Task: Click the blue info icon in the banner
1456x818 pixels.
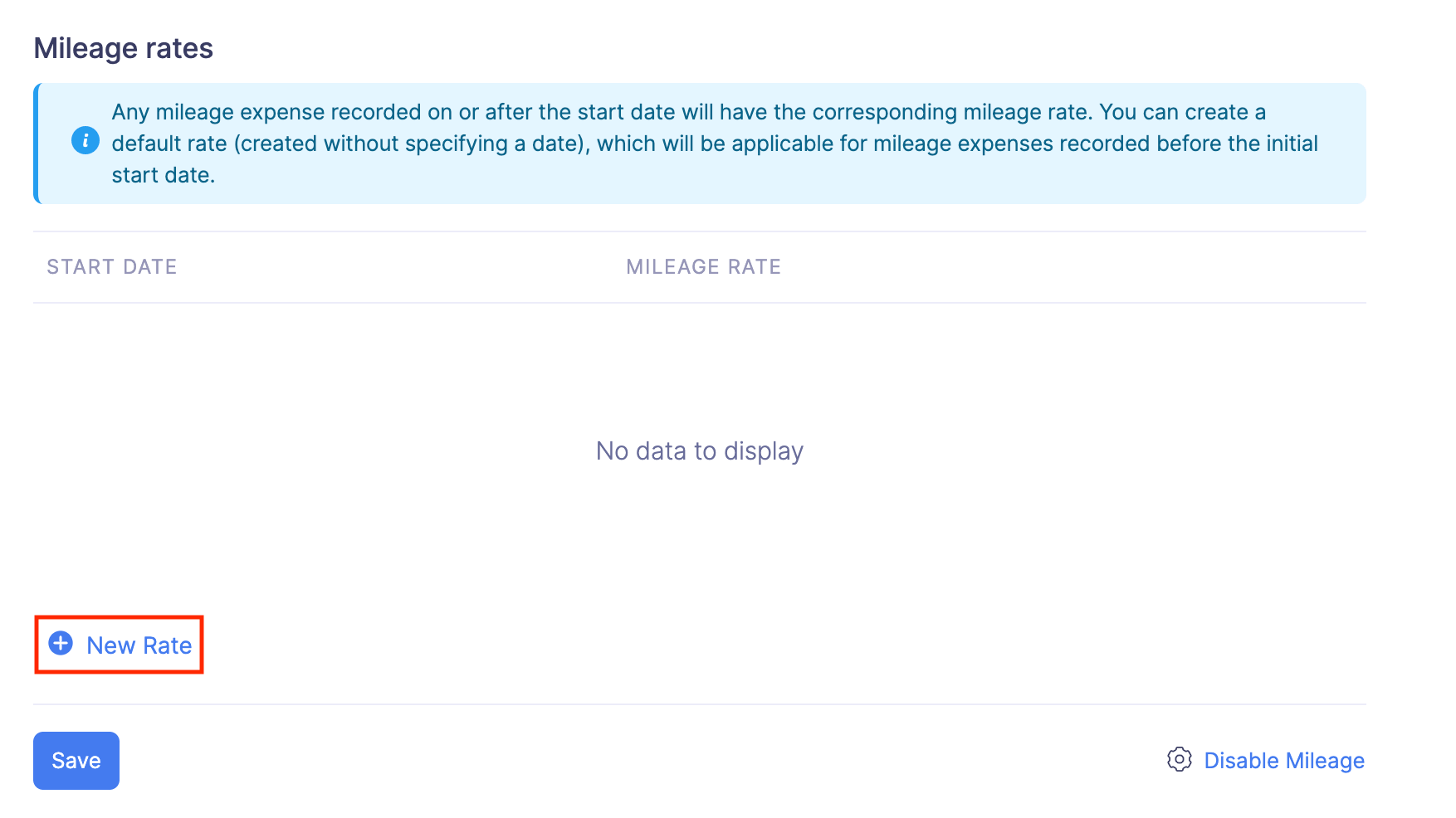Action: click(x=86, y=140)
